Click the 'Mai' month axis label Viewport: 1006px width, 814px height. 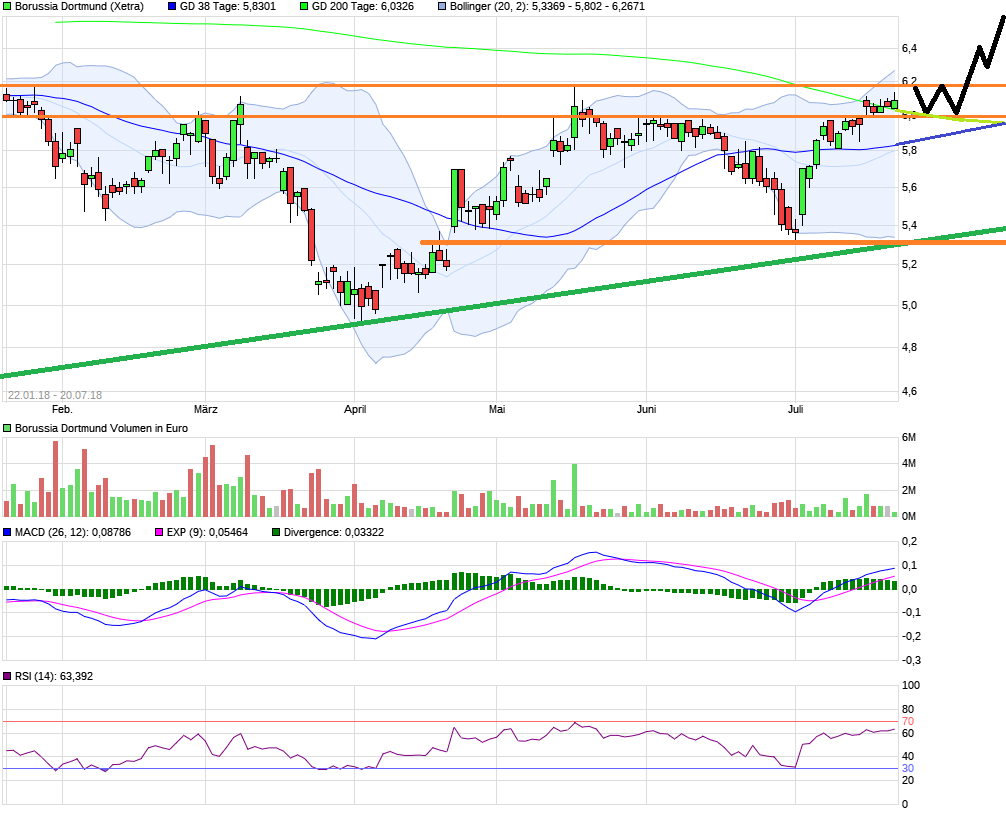point(497,409)
